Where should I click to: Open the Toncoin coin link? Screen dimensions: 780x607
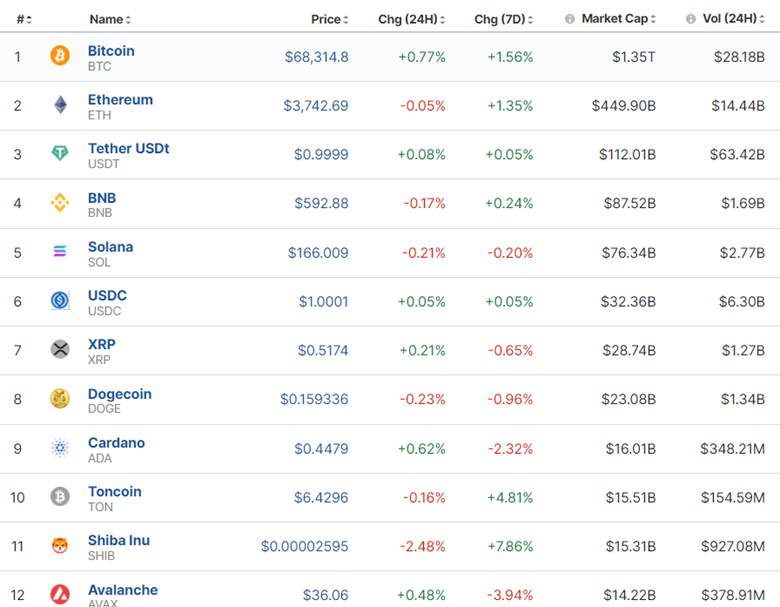pyautogui.click(x=115, y=492)
